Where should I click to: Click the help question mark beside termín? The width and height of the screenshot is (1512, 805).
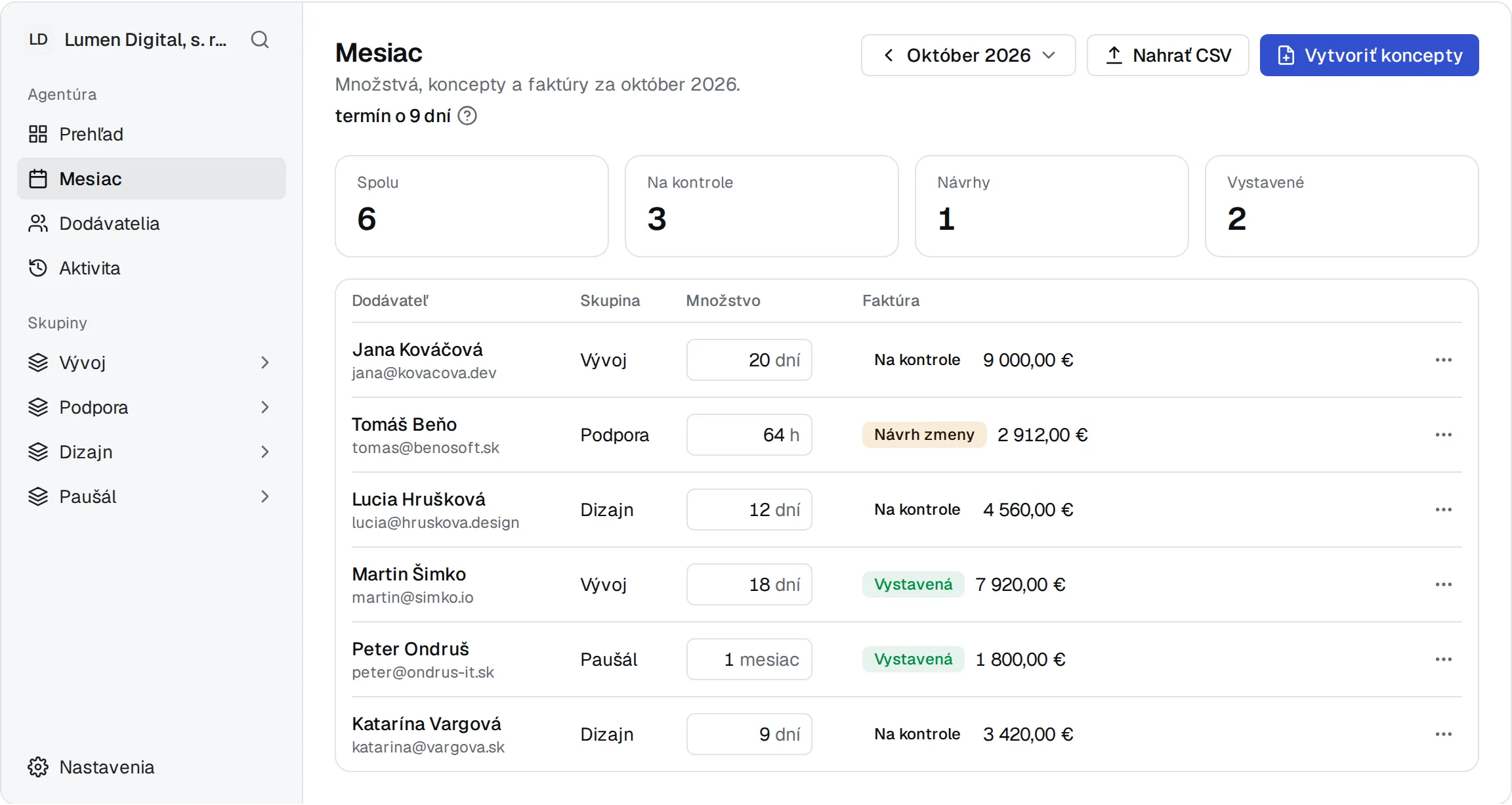tap(467, 116)
